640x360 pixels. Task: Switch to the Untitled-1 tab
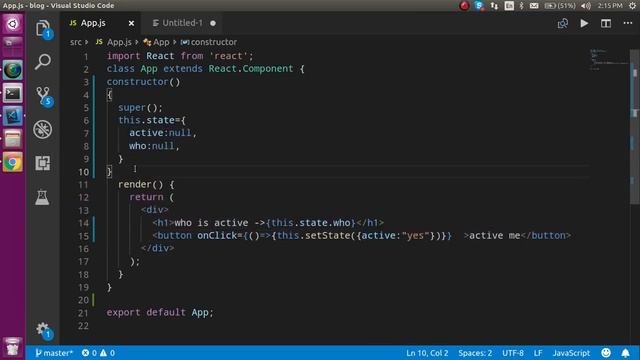pyautogui.click(x=182, y=23)
